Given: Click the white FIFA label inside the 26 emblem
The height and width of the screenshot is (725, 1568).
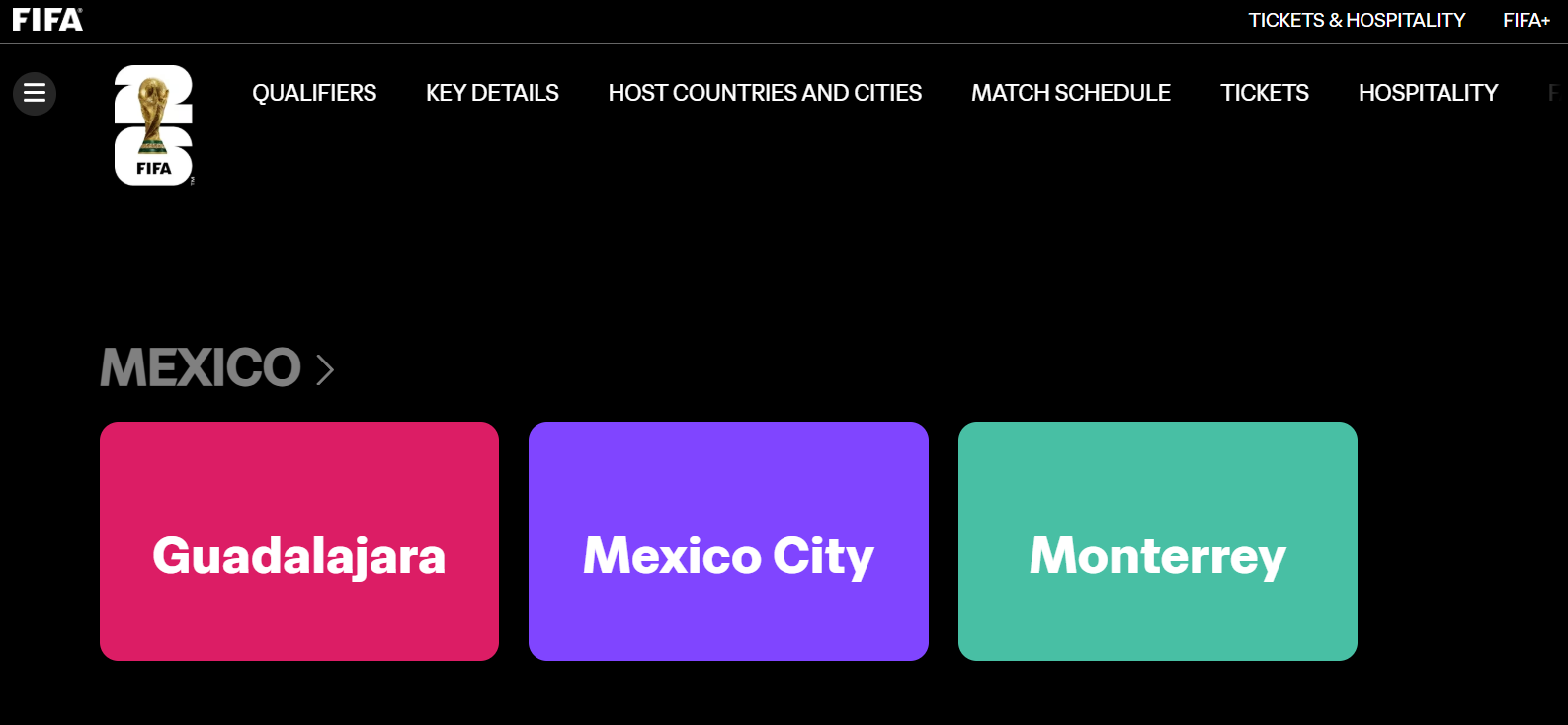Looking at the screenshot, I should (154, 169).
